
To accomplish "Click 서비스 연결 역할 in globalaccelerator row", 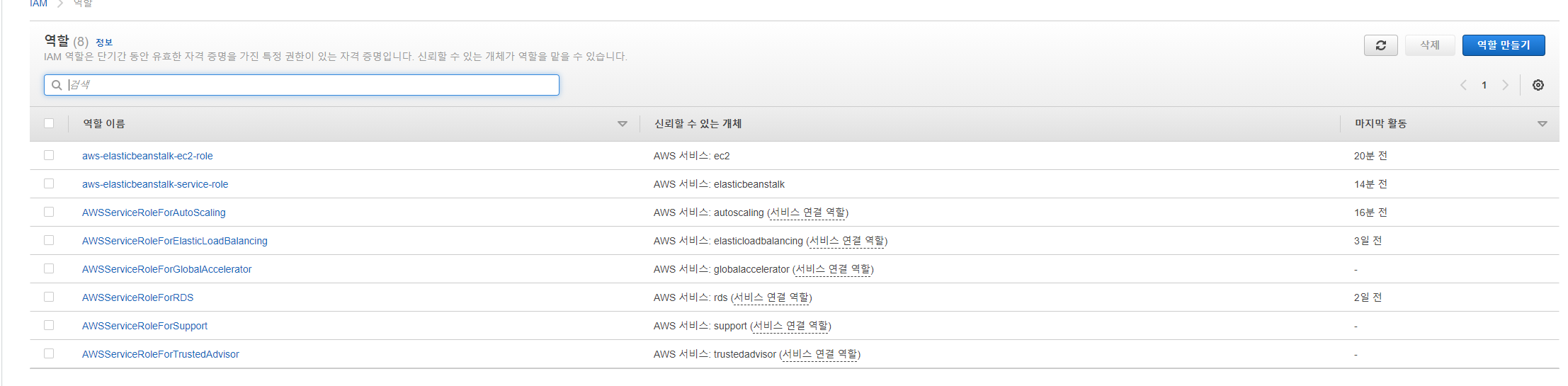I will tap(833, 269).
